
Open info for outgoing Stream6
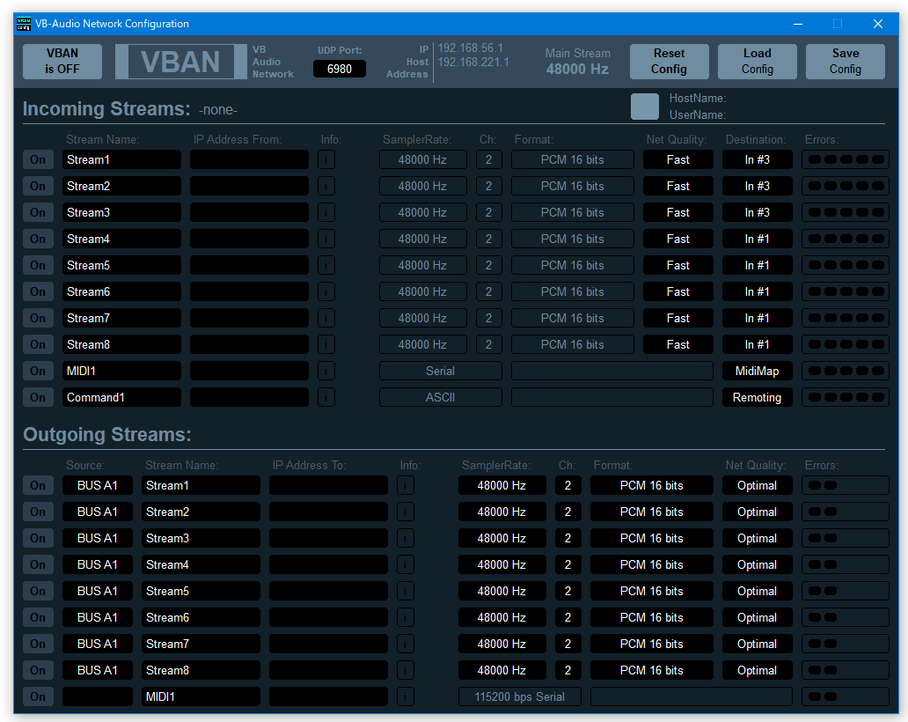coord(405,618)
